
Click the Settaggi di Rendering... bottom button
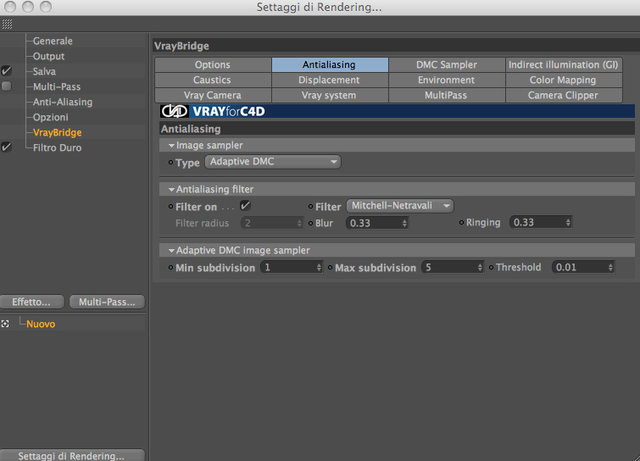72,455
